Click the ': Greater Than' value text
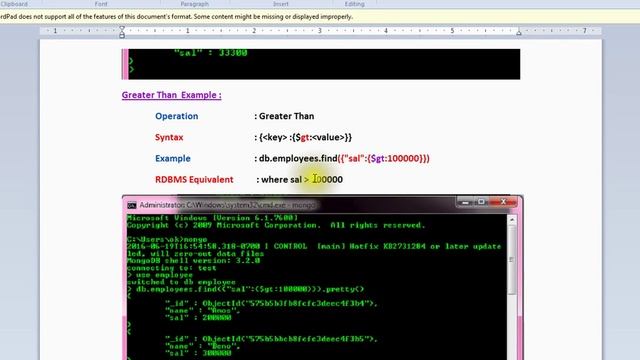The width and height of the screenshot is (640, 360). coord(284,116)
